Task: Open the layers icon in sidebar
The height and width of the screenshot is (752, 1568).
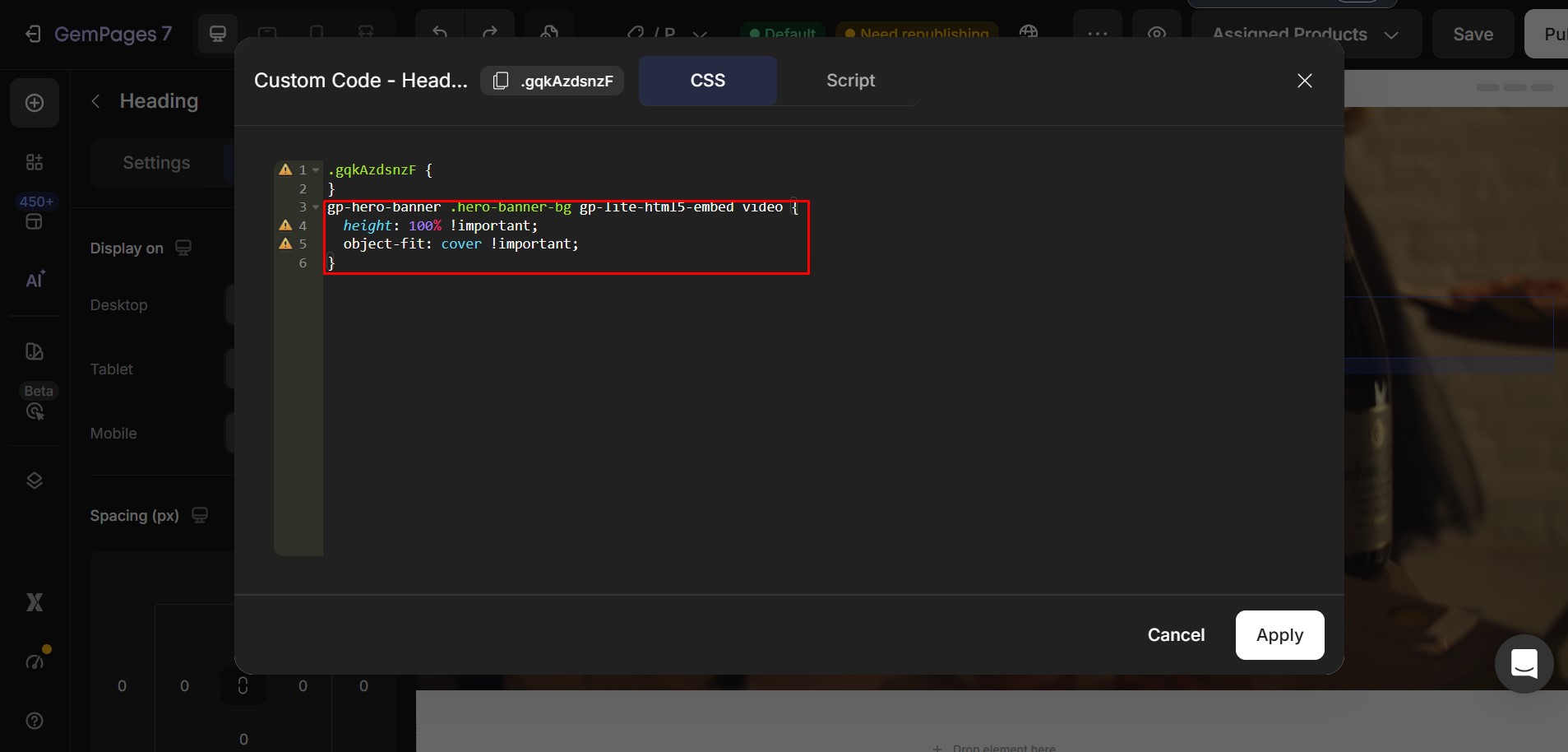Action: [x=35, y=480]
